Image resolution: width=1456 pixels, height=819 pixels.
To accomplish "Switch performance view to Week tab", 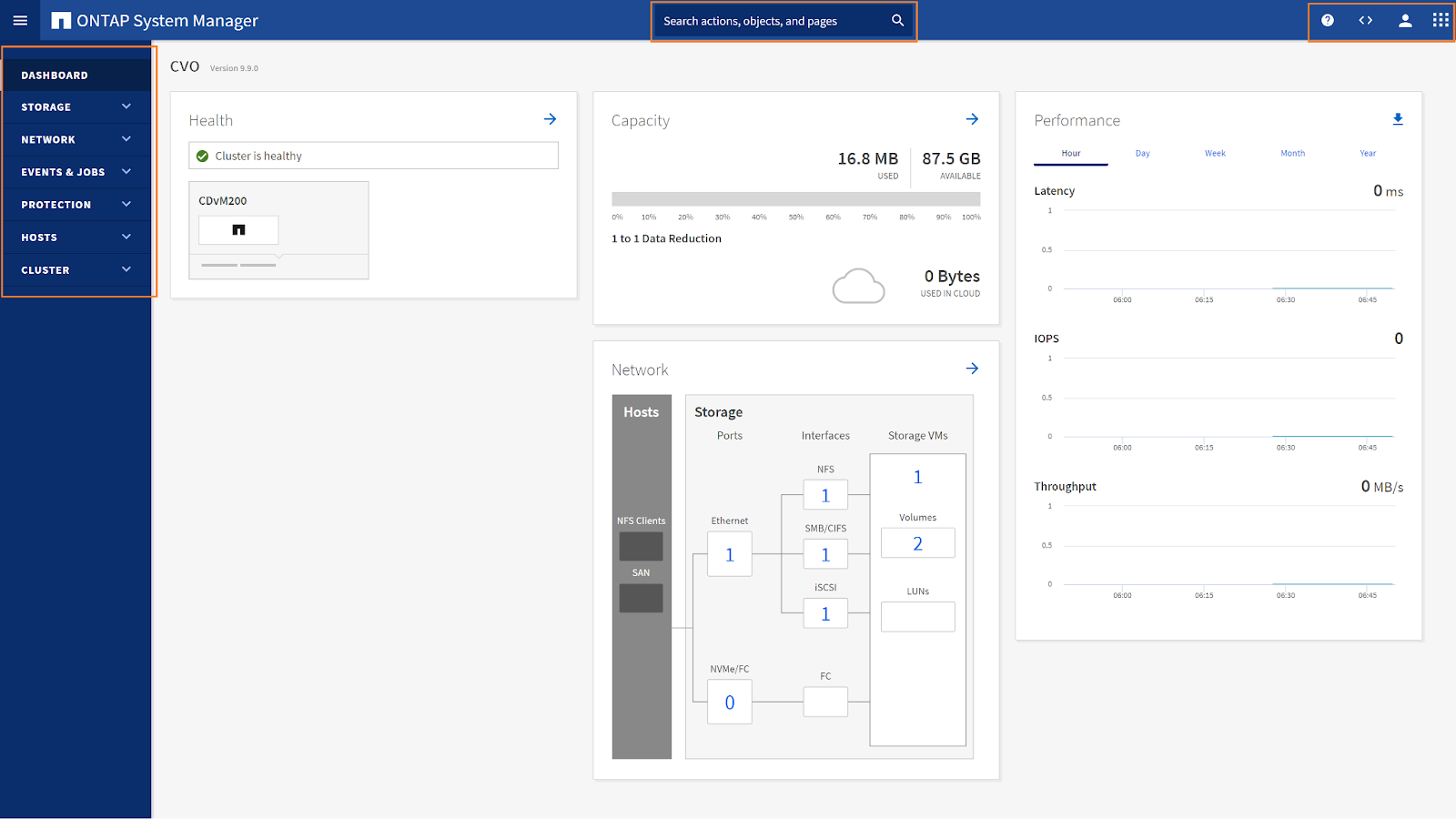I will coord(1215,154).
